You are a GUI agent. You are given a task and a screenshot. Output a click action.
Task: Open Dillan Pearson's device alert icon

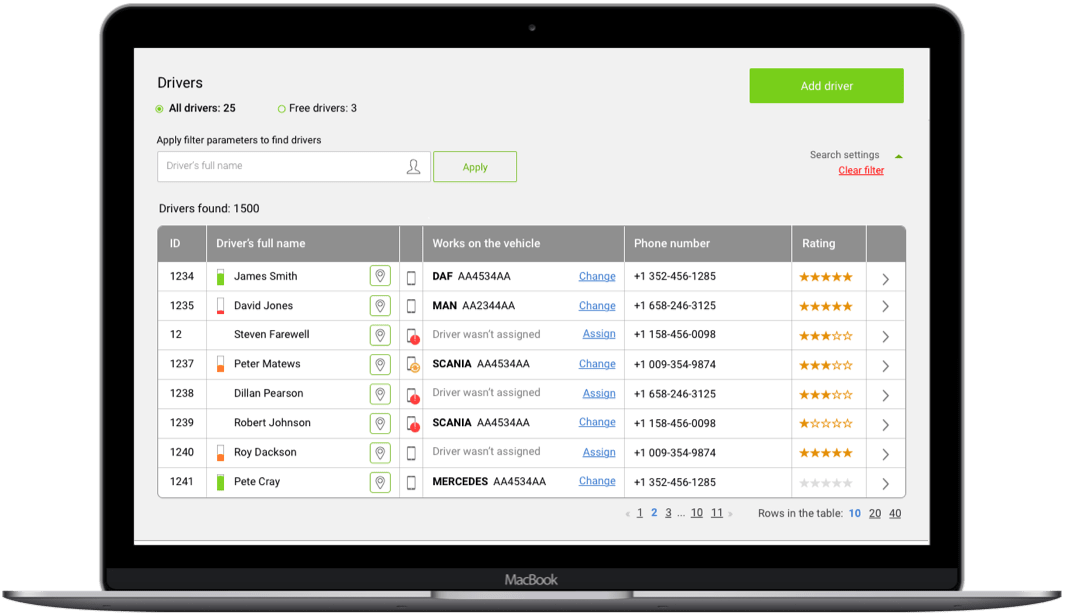(x=413, y=395)
